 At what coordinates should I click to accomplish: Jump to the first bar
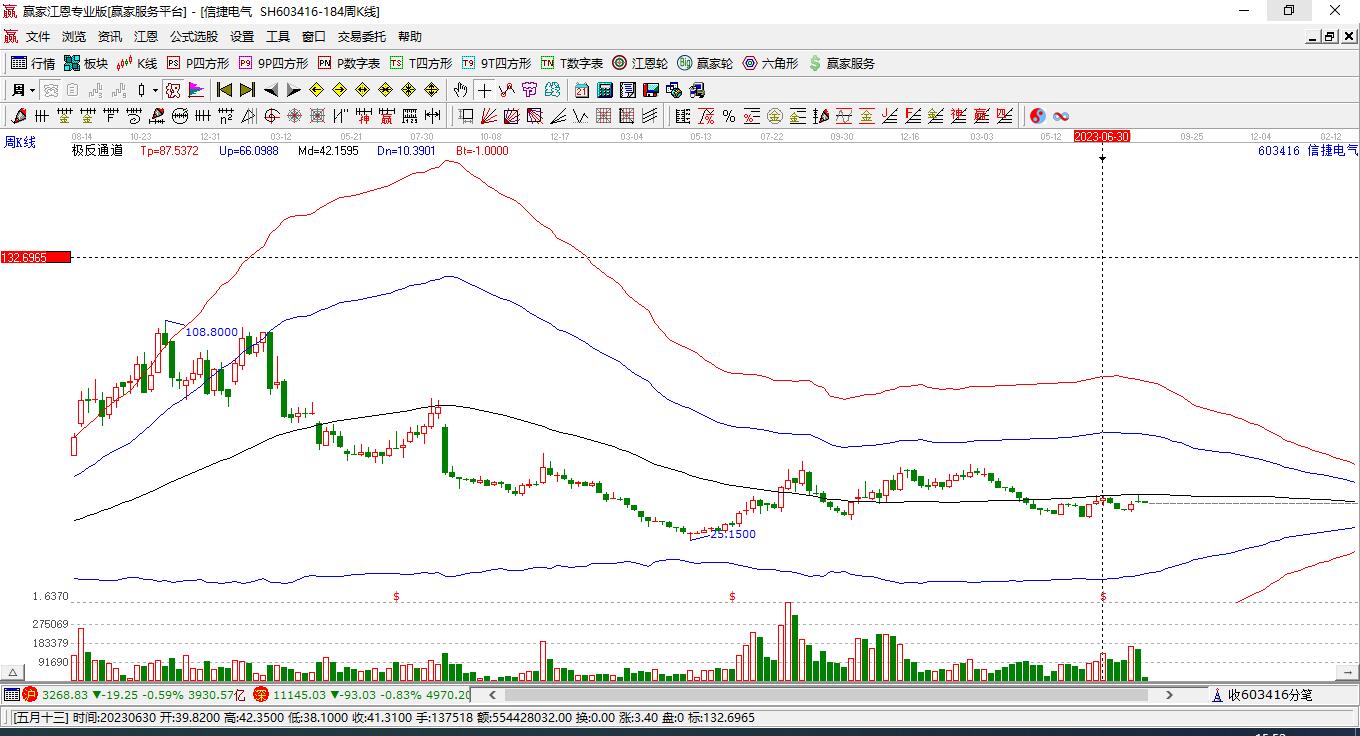tap(225, 90)
